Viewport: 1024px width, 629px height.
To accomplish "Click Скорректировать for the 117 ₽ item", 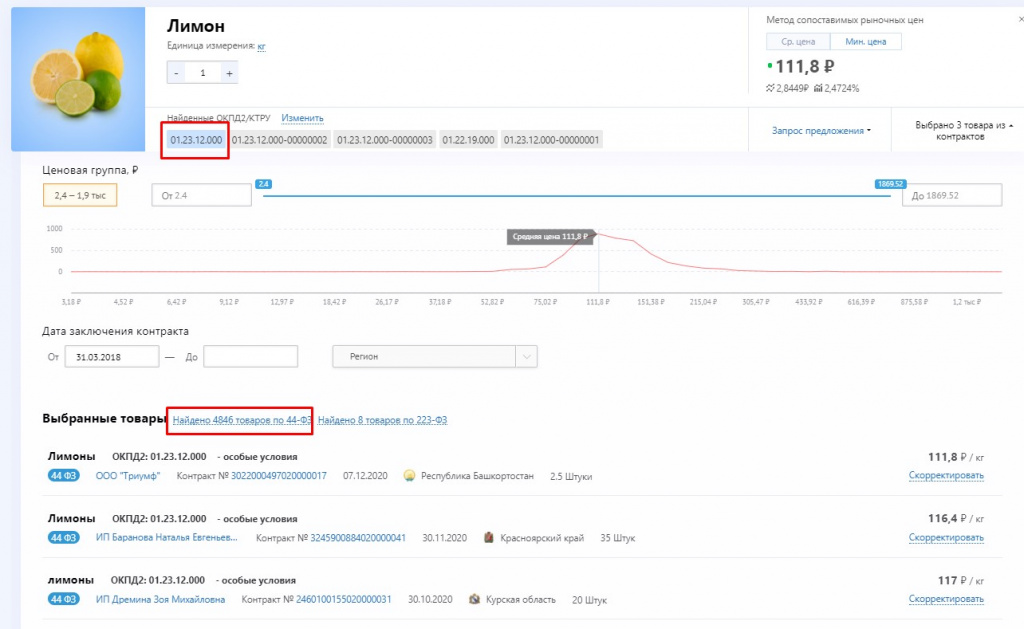I will (946, 599).
